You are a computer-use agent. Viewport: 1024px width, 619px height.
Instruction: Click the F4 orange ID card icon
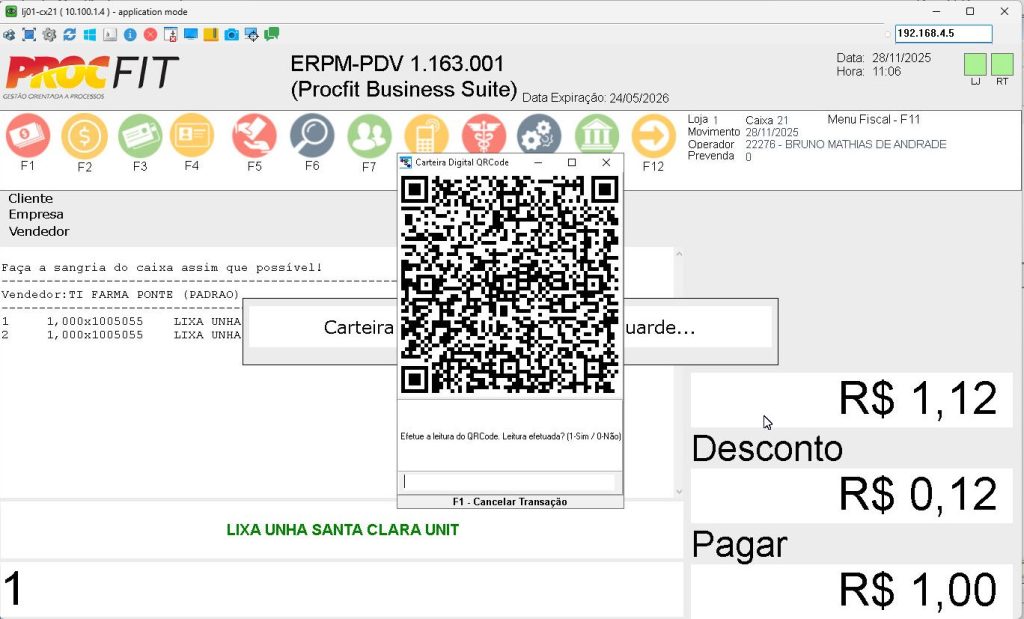click(x=192, y=134)
